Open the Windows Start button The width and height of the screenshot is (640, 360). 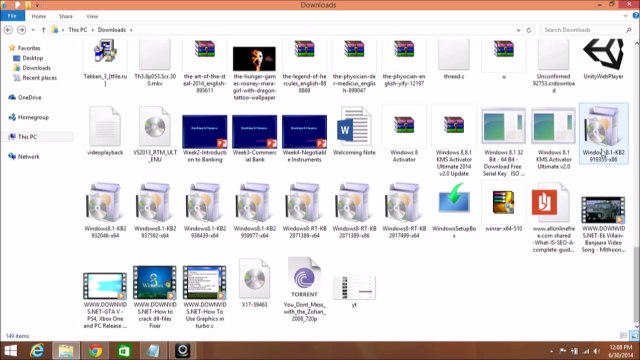(11, 351)
